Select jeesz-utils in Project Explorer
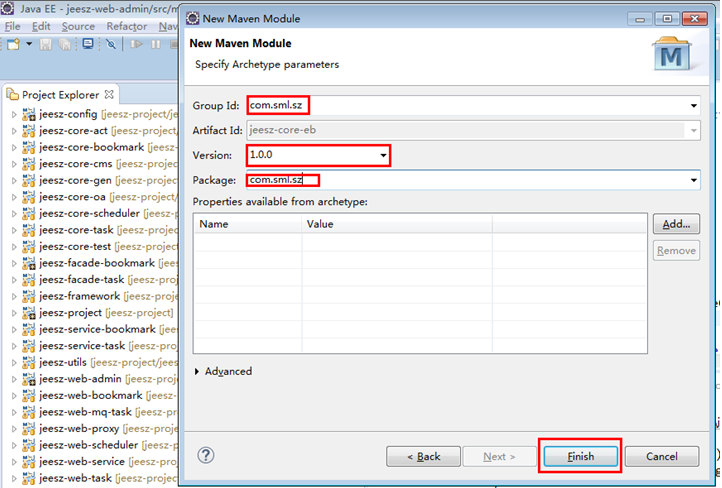 tap(63, 362)
